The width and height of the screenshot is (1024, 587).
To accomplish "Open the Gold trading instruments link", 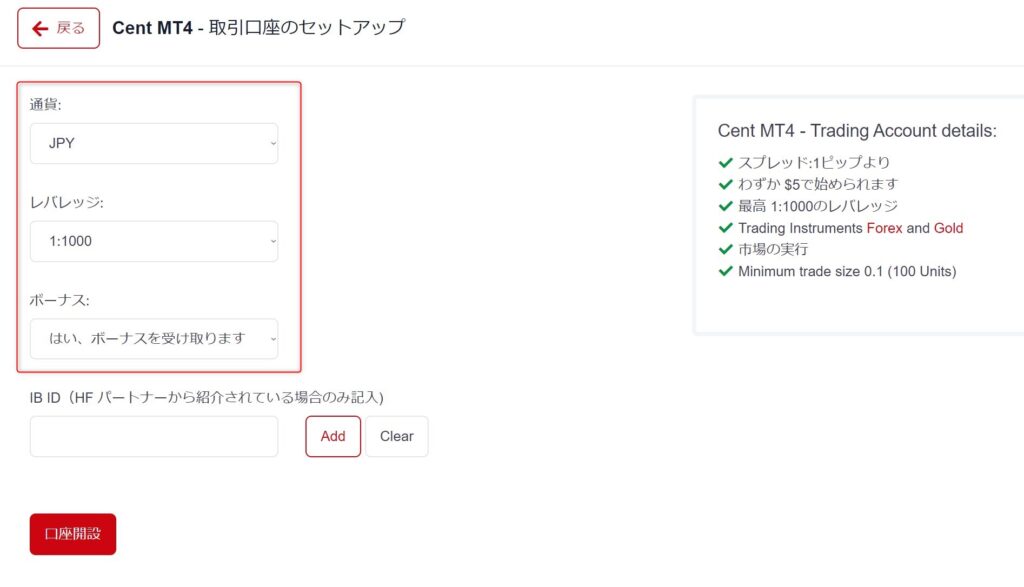I will [948, 228].
